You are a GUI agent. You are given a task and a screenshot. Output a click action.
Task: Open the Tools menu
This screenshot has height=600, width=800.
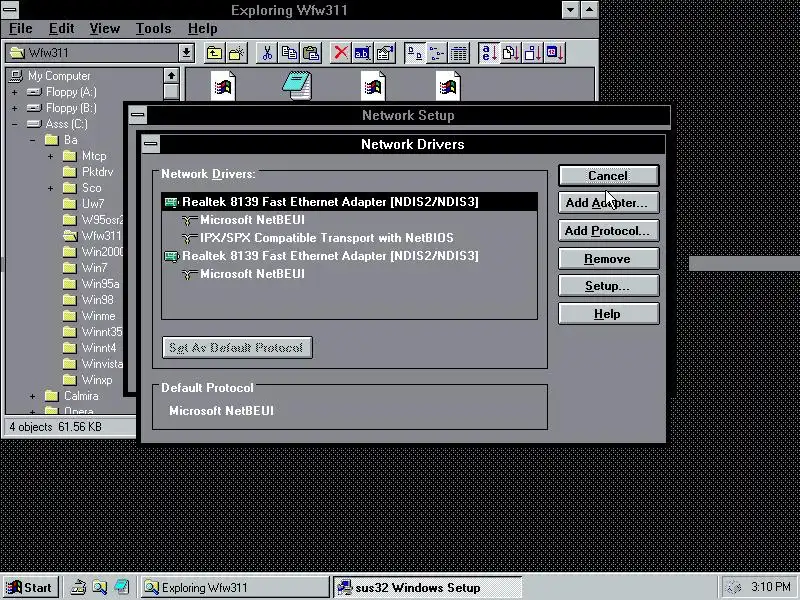click(x=153, y=29)
